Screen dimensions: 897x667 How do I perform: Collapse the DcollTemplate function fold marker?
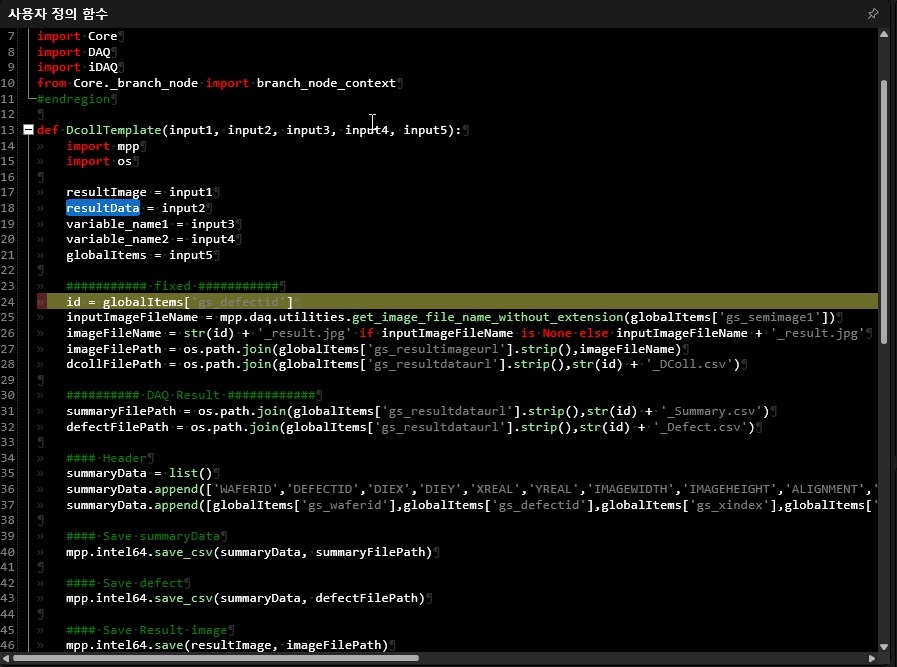click(28, 130)
